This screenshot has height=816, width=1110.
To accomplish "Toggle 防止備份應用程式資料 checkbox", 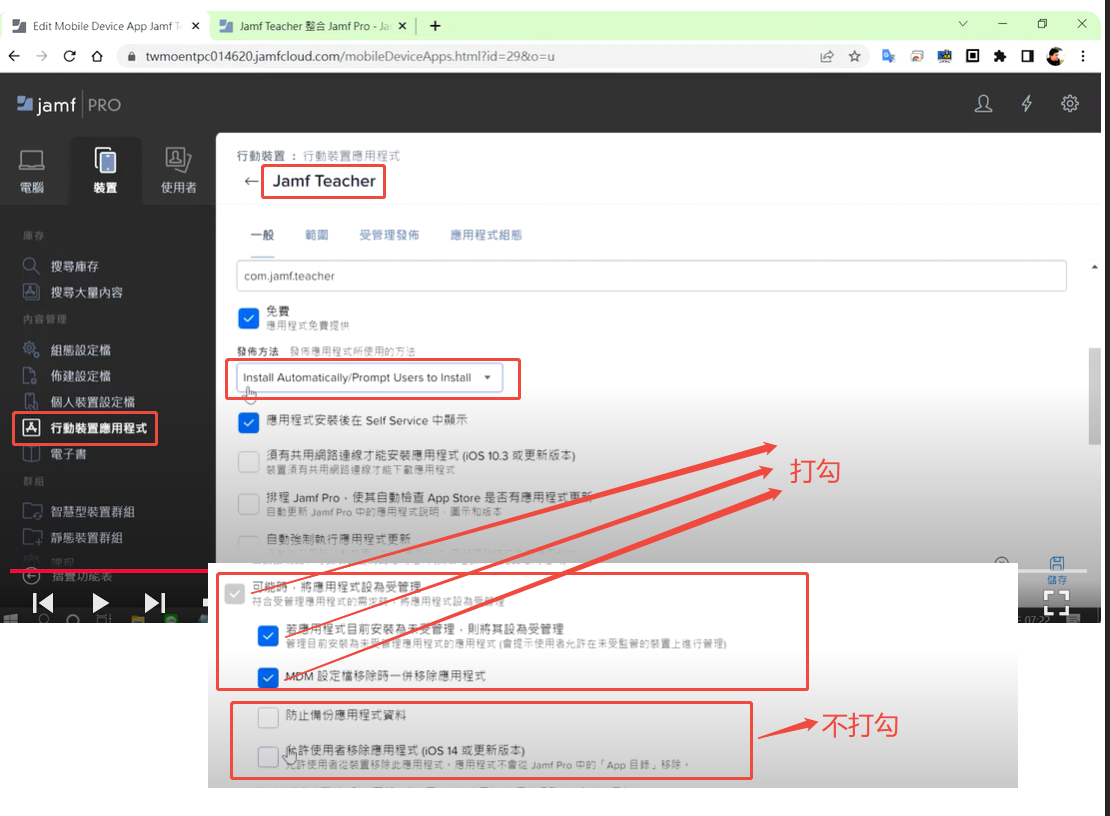I will (268, 717).
